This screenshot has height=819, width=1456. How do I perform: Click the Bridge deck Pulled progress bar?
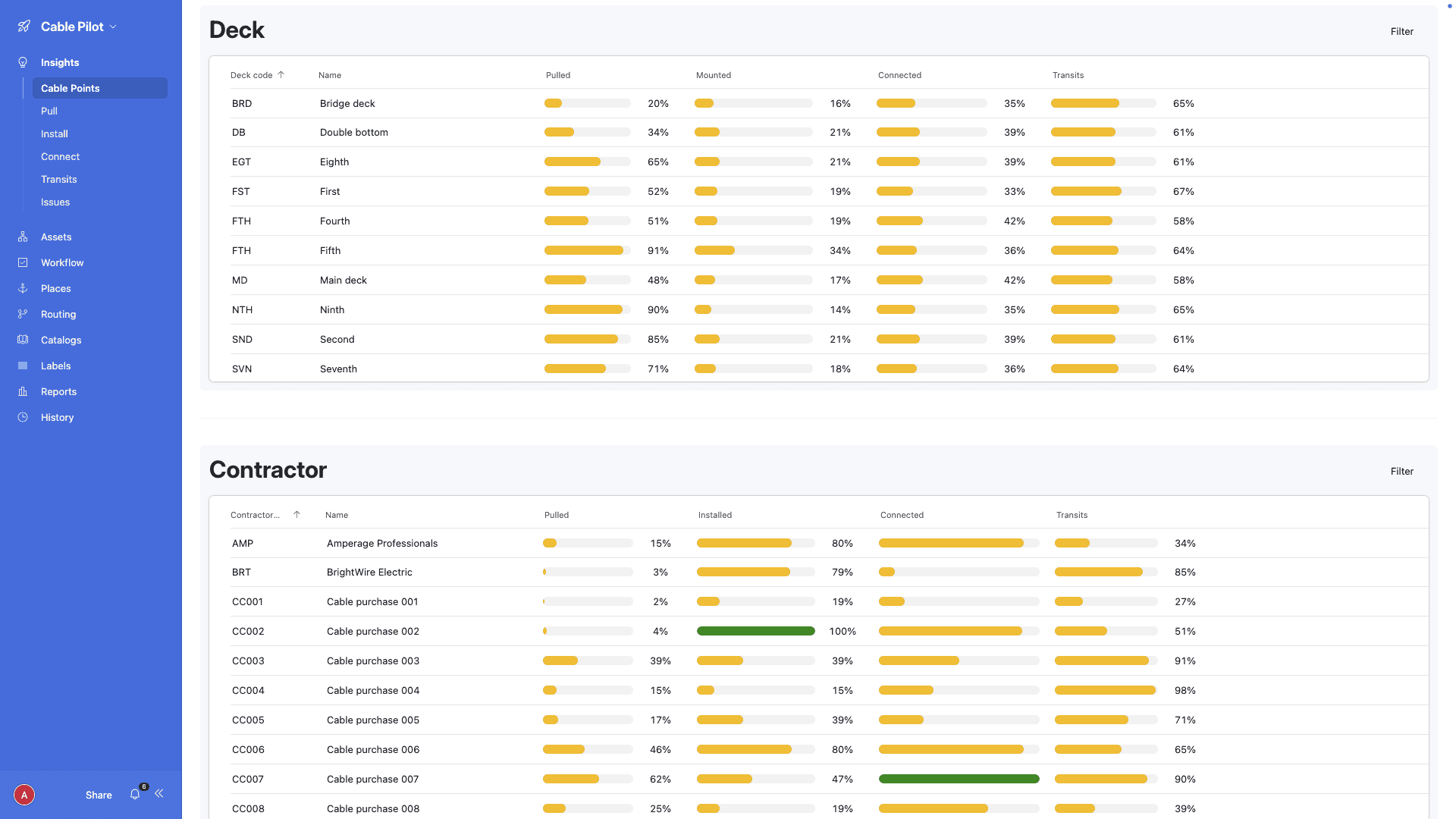point(587,103)
